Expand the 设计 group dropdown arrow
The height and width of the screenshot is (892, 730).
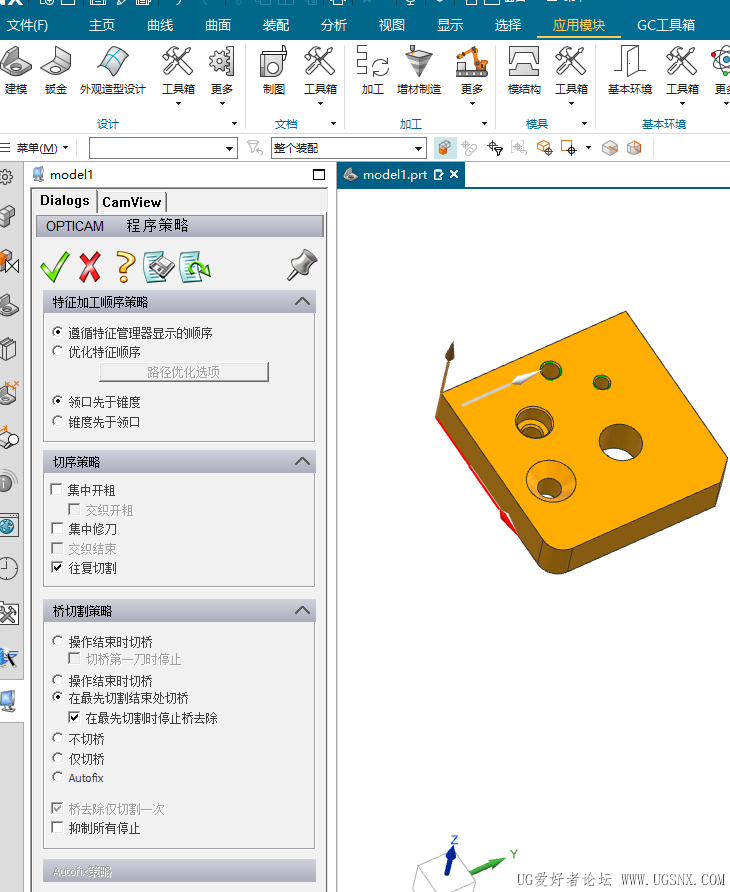click(234, 123)
